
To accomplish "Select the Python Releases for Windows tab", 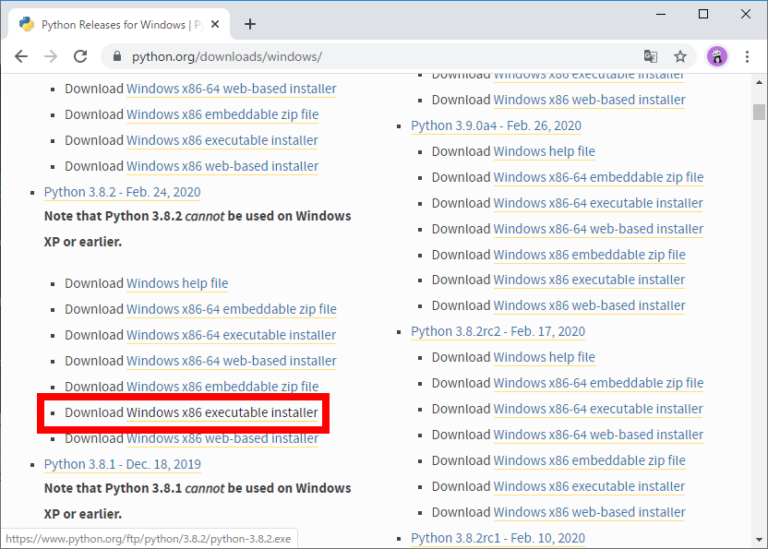I will 110,24.
